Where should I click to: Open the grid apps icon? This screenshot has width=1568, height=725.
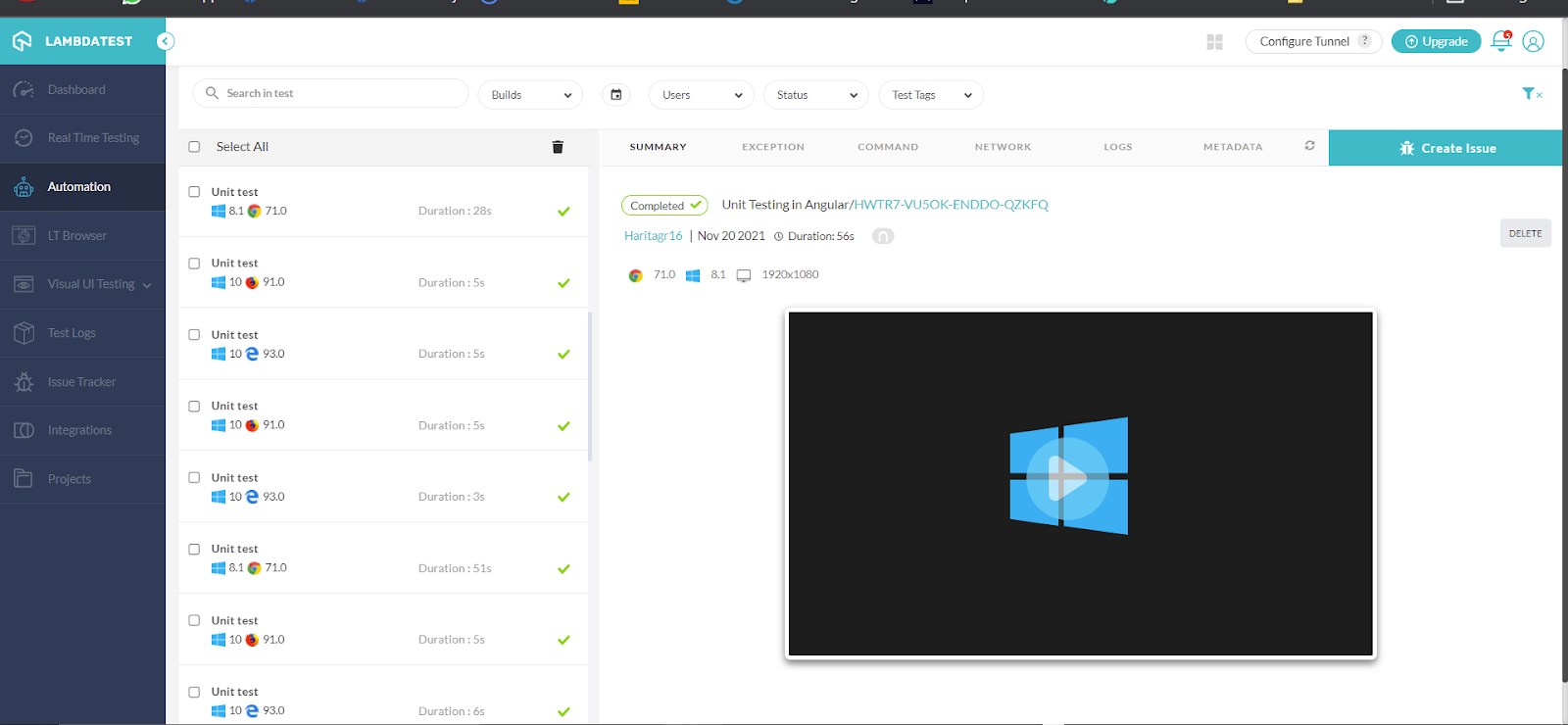point(1215,42)
